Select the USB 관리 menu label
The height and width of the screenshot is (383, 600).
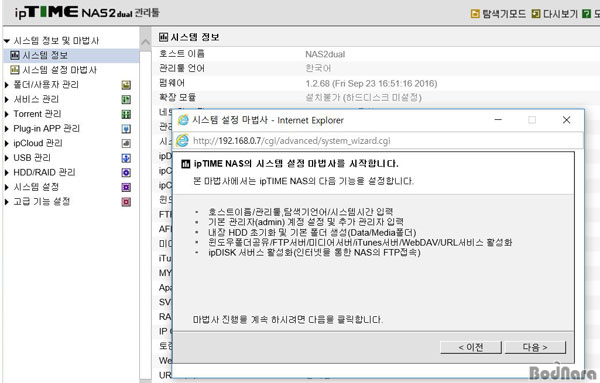pyautogui.click(x=32, y=157)
